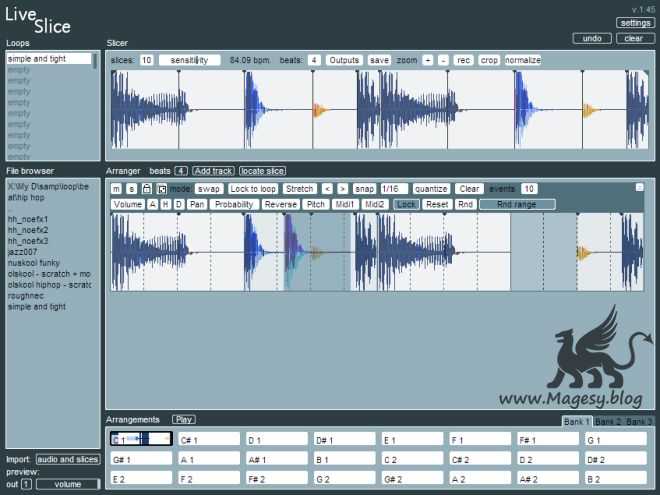Select the Volume parameter tab
The image size is (660, 495).
pos(128,205)
